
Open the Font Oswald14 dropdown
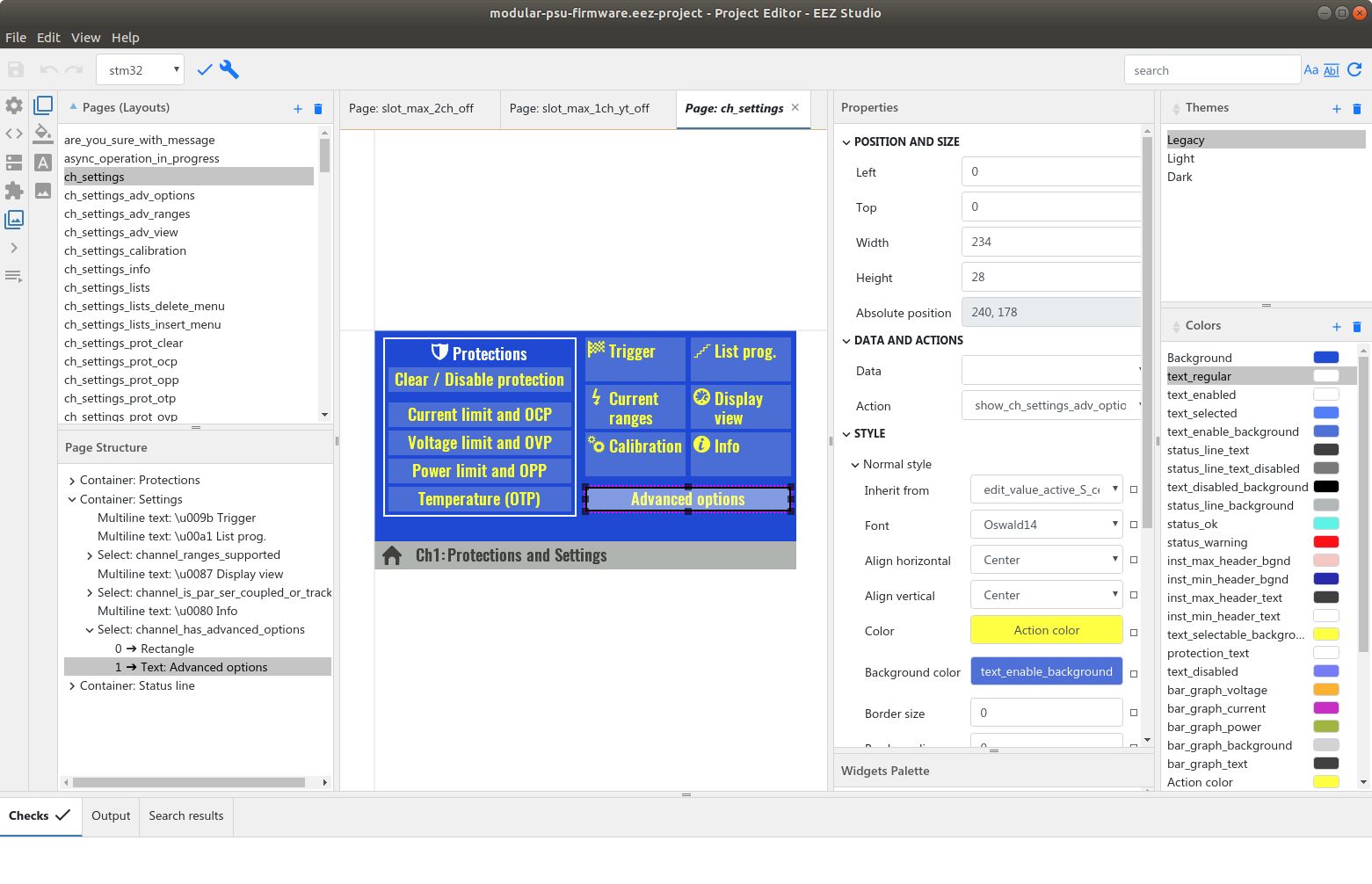click(1047, 525)
